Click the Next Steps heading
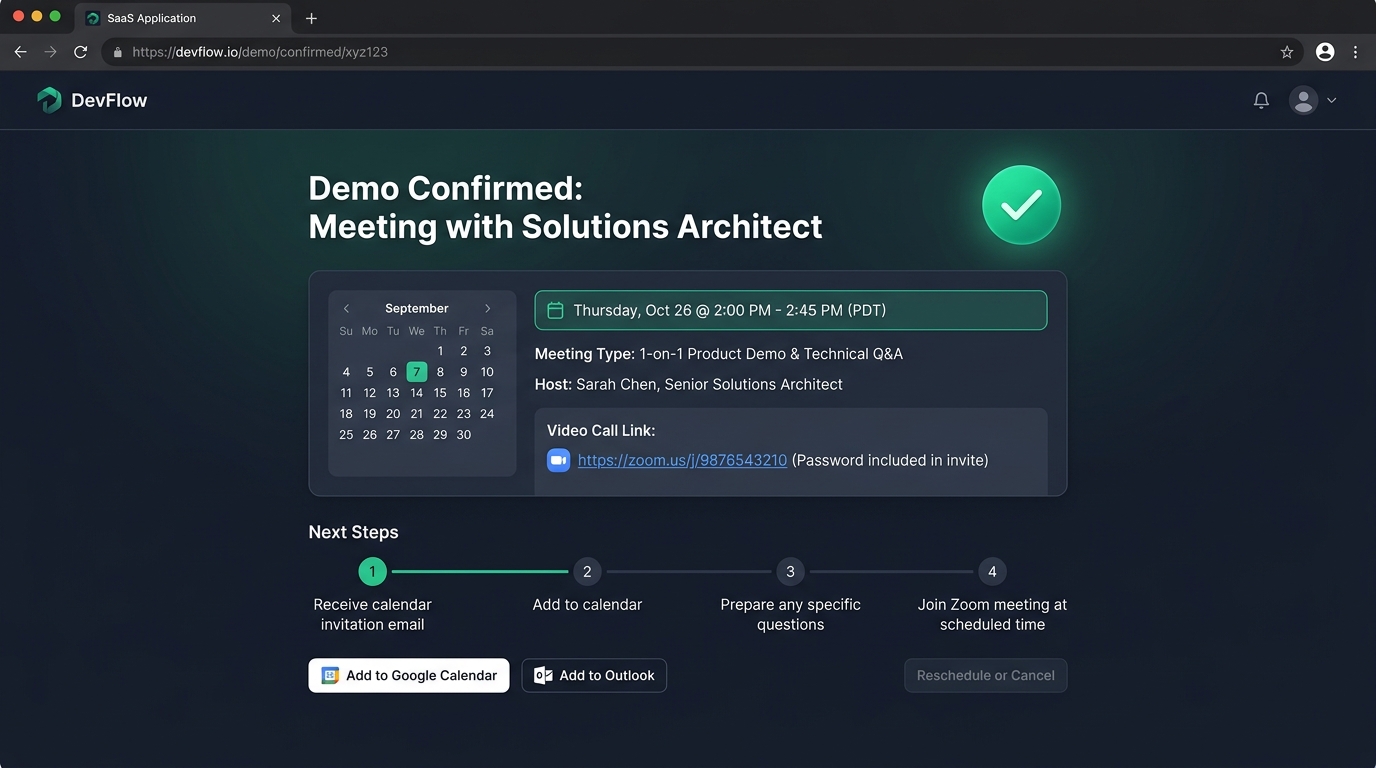The image size is (1376, 768). (x=354, y=532)
